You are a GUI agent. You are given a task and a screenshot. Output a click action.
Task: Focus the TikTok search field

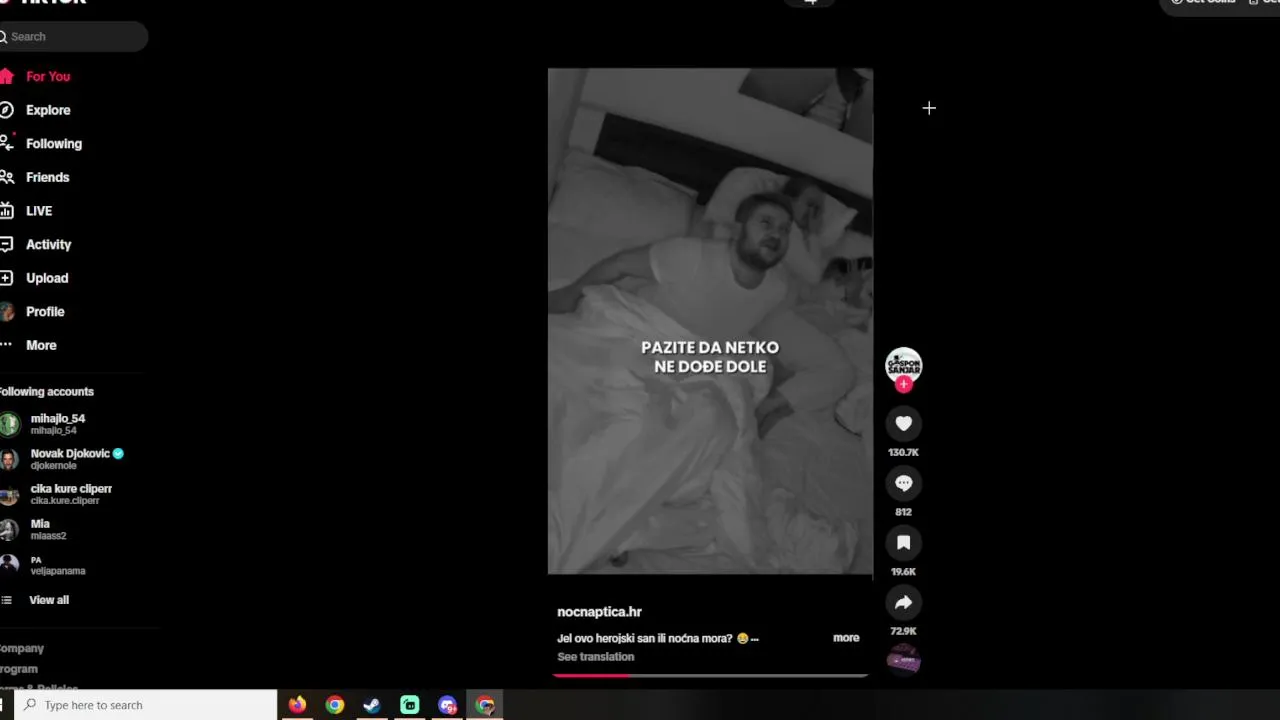point(74,36)
